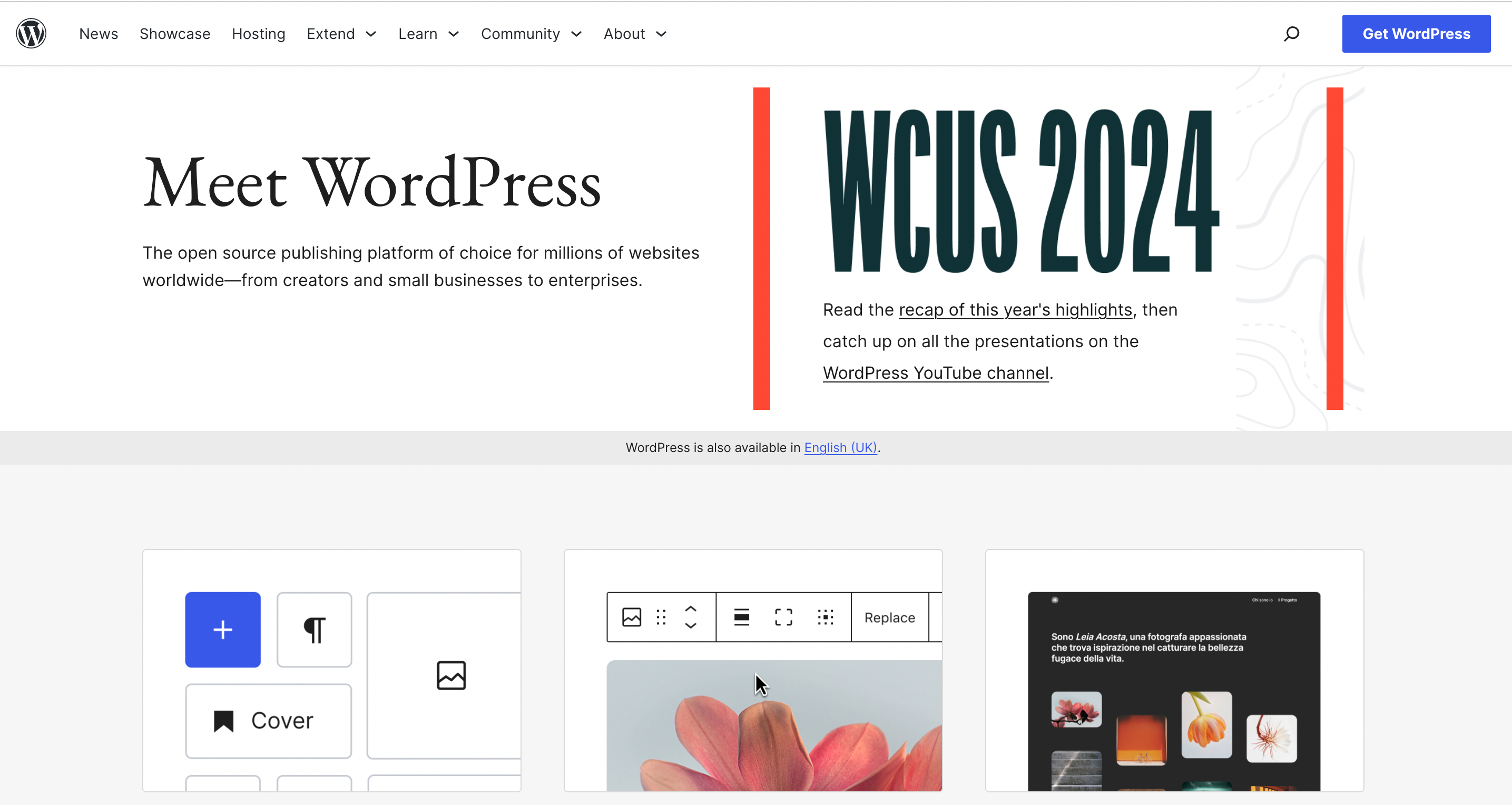The height and width of the screenshot is (805, 1512).
Task: Click the alignment icon in the block toolbar
Action: tap(741, 617)
